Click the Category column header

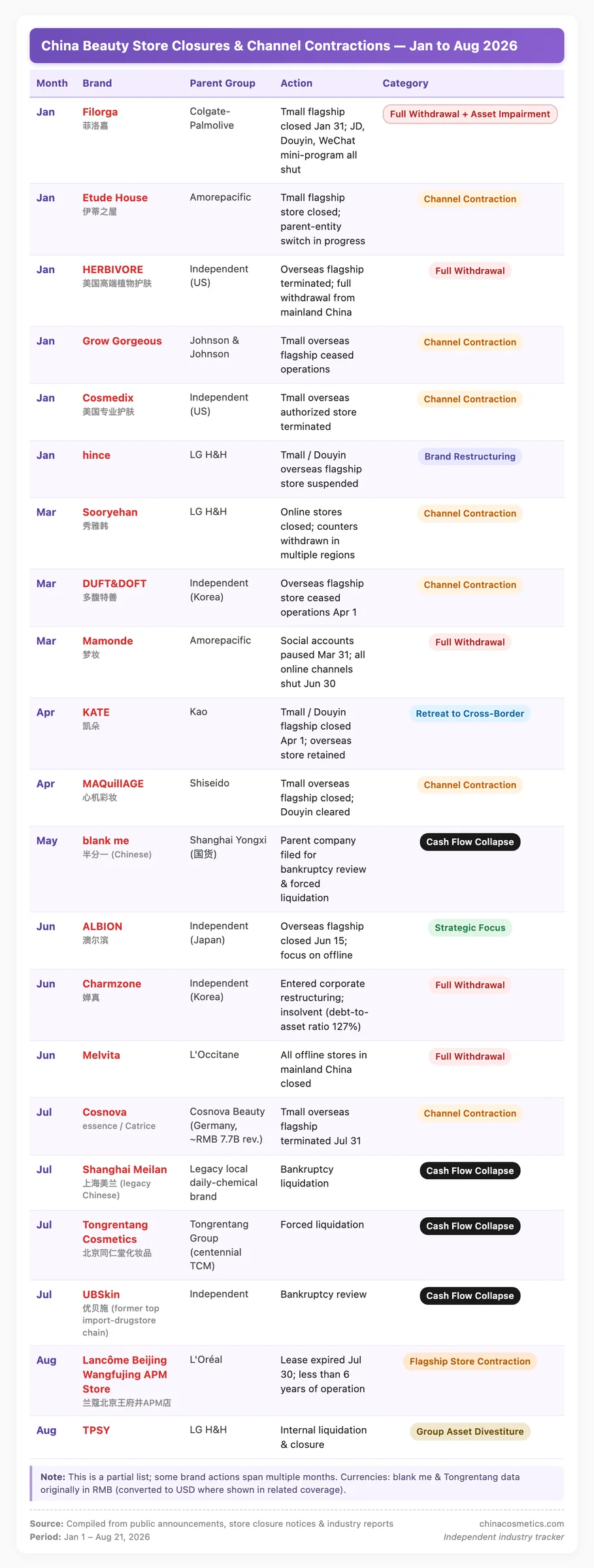[x=405, y=84]
